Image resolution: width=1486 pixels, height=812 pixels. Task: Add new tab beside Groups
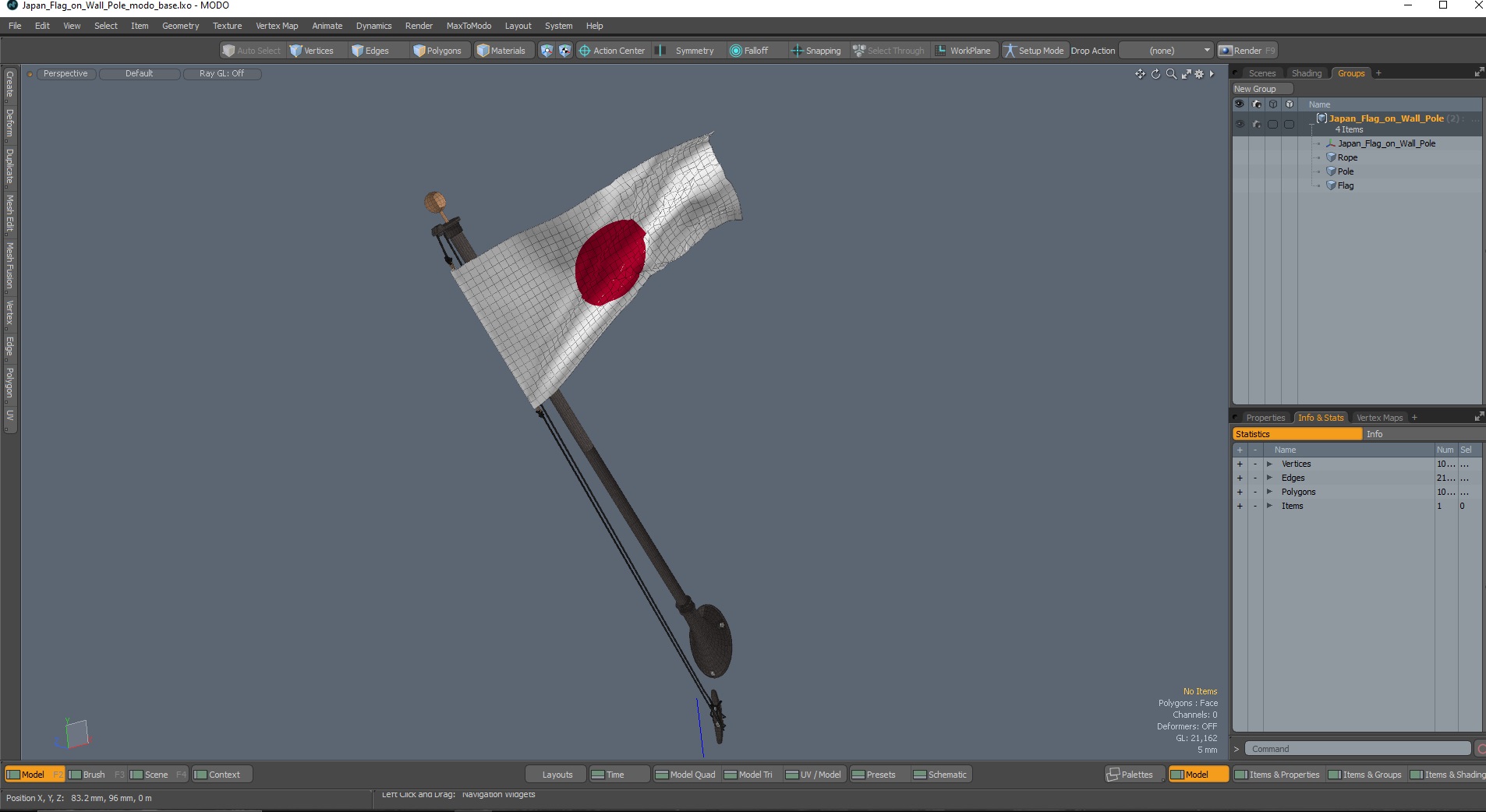point(1378,73)
